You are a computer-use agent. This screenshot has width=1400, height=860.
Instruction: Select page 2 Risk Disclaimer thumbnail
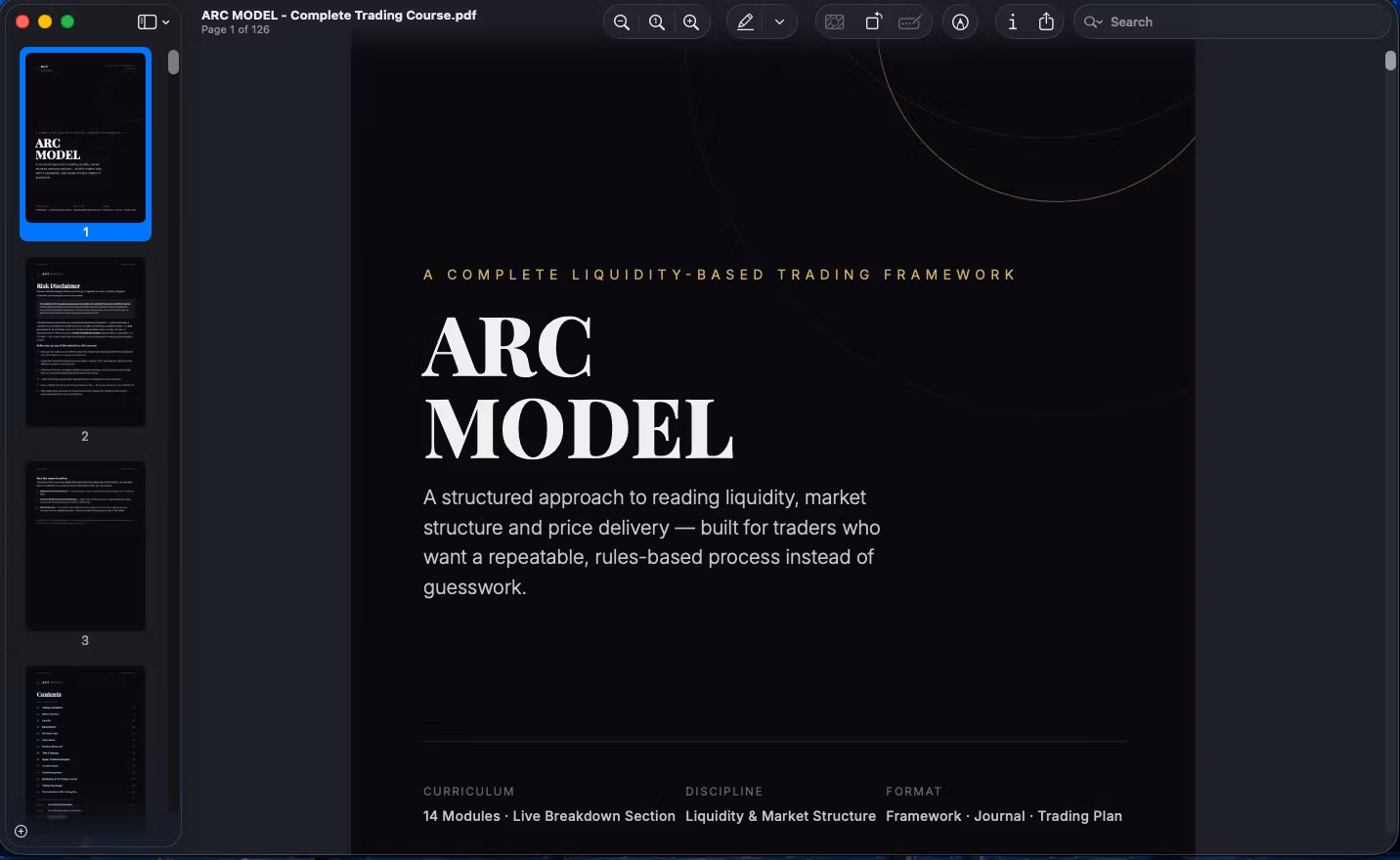[86, 342]
